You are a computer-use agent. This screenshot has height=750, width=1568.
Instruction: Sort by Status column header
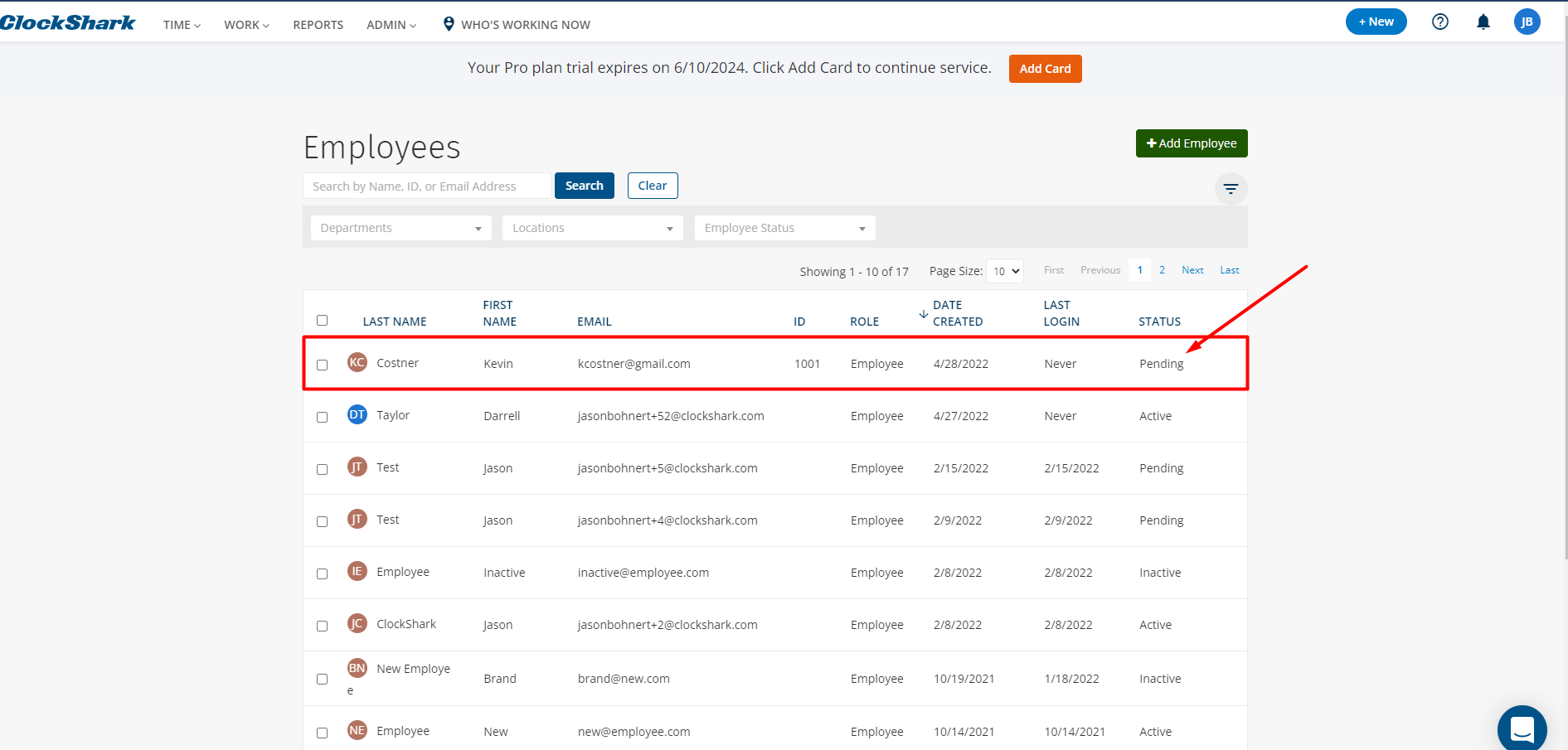(1159, 322)
